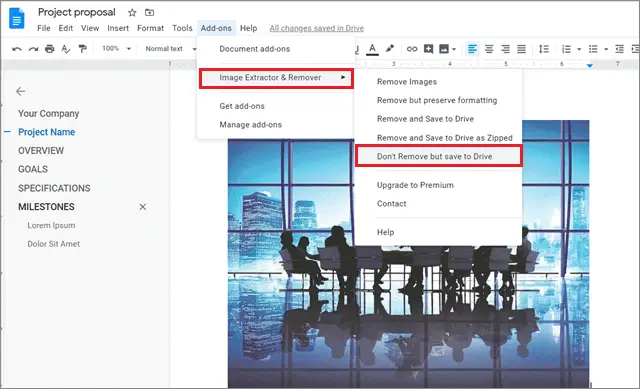Click All changes saved in Drive link
This screenshot has height=389, width=640.
pyautogui.click(x=316, y=28)
